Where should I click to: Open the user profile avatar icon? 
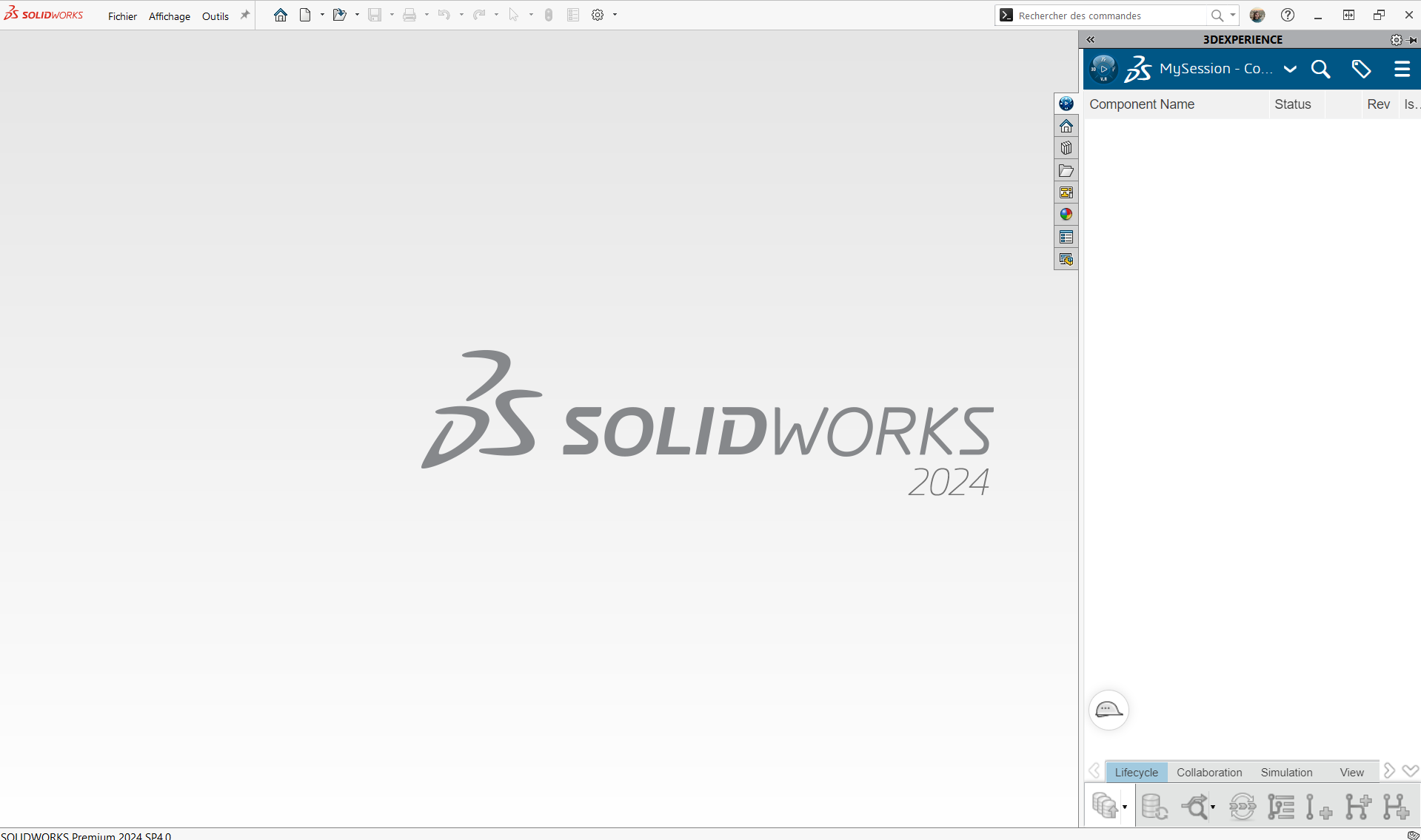tap(1257, 15)
